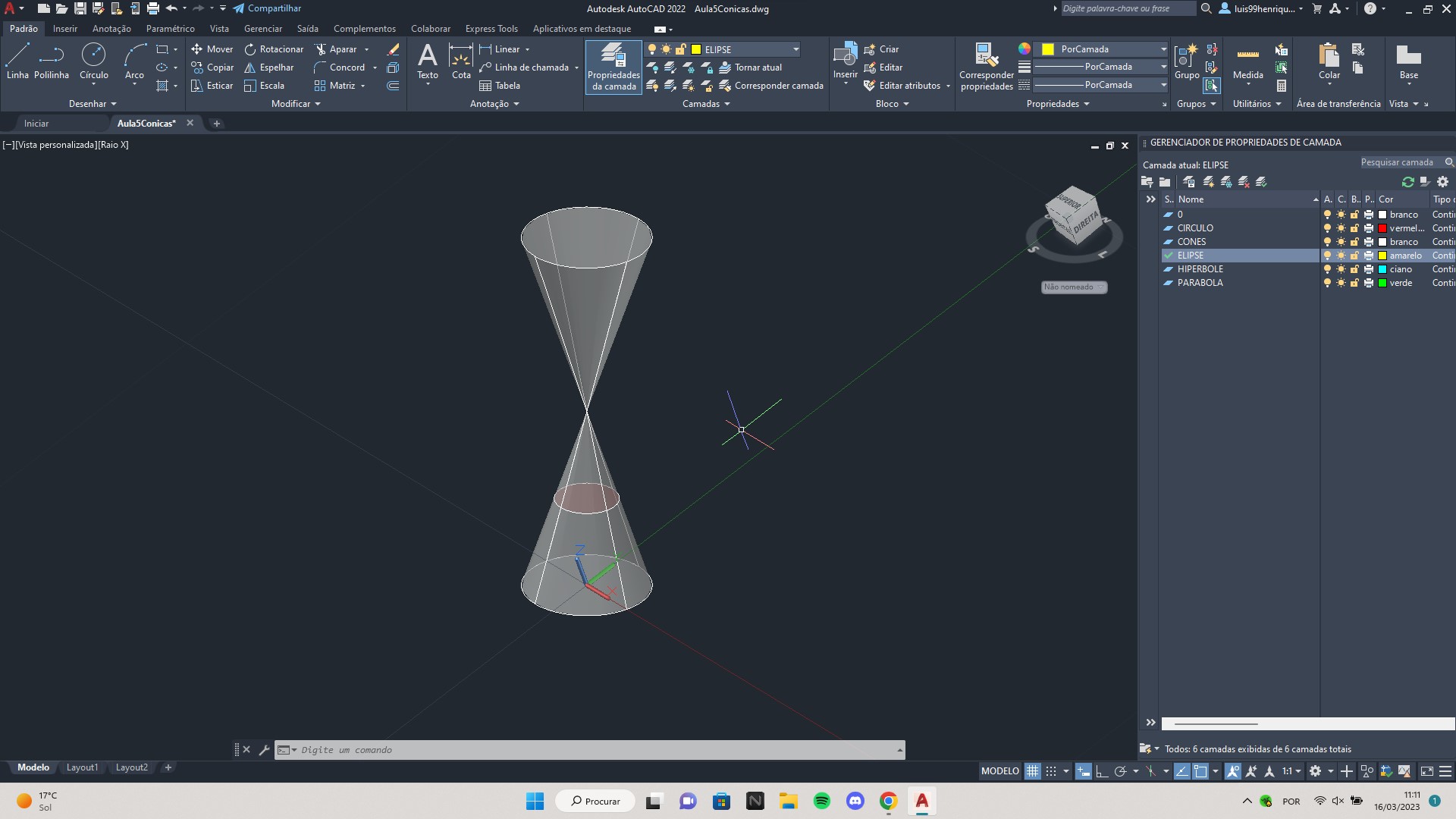
Task: Open the Anotação ribbon tab
Action: pos(110,28)
